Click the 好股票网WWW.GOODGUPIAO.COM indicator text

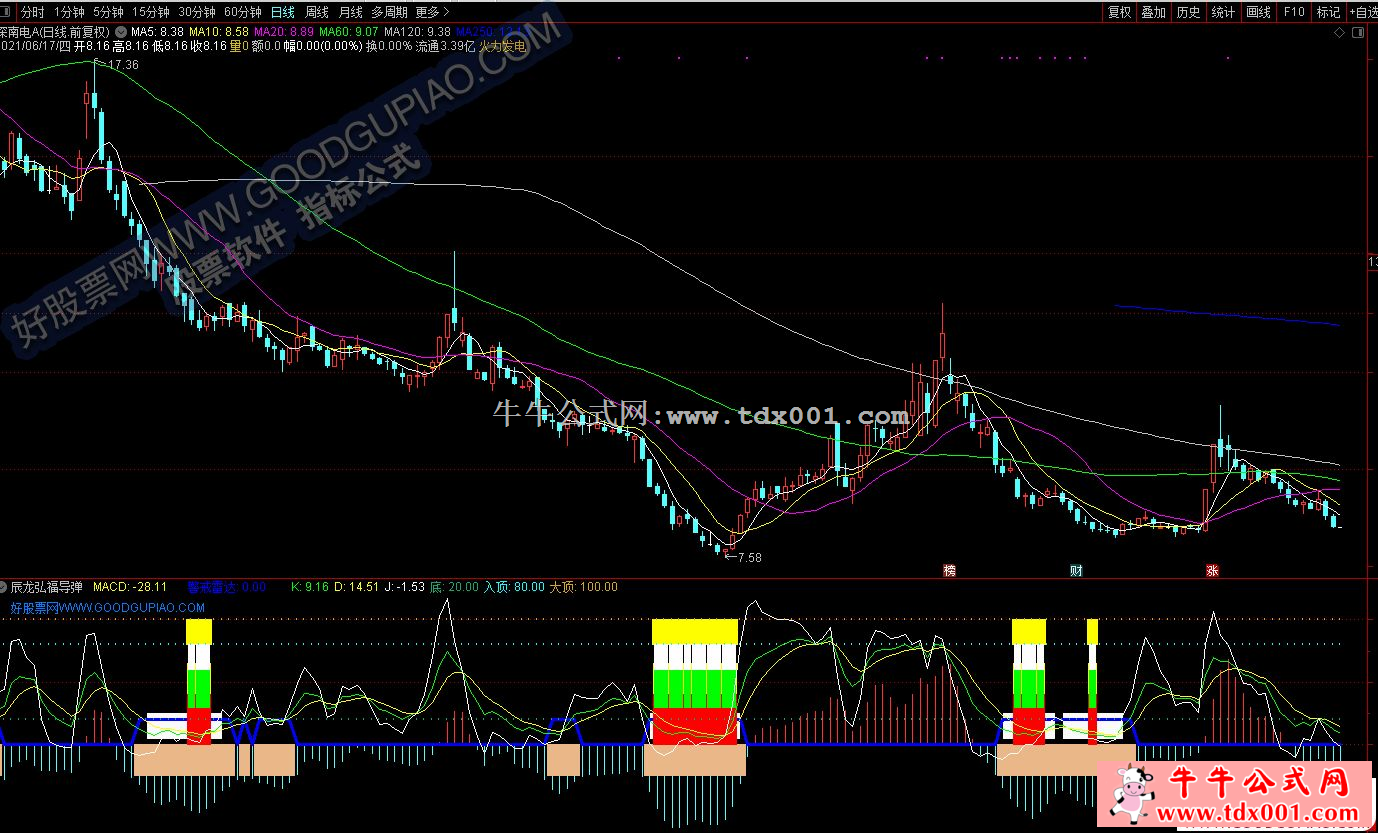pyautogui.click(x=108, y=607)
